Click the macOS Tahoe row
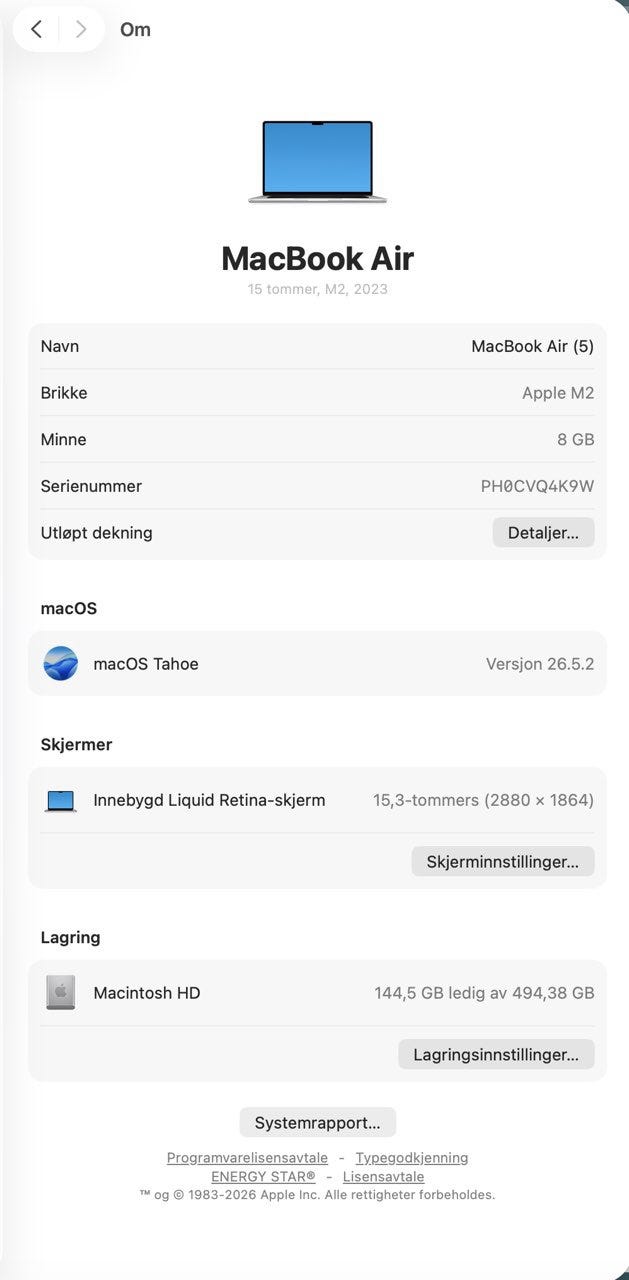 tap(317, 663)
